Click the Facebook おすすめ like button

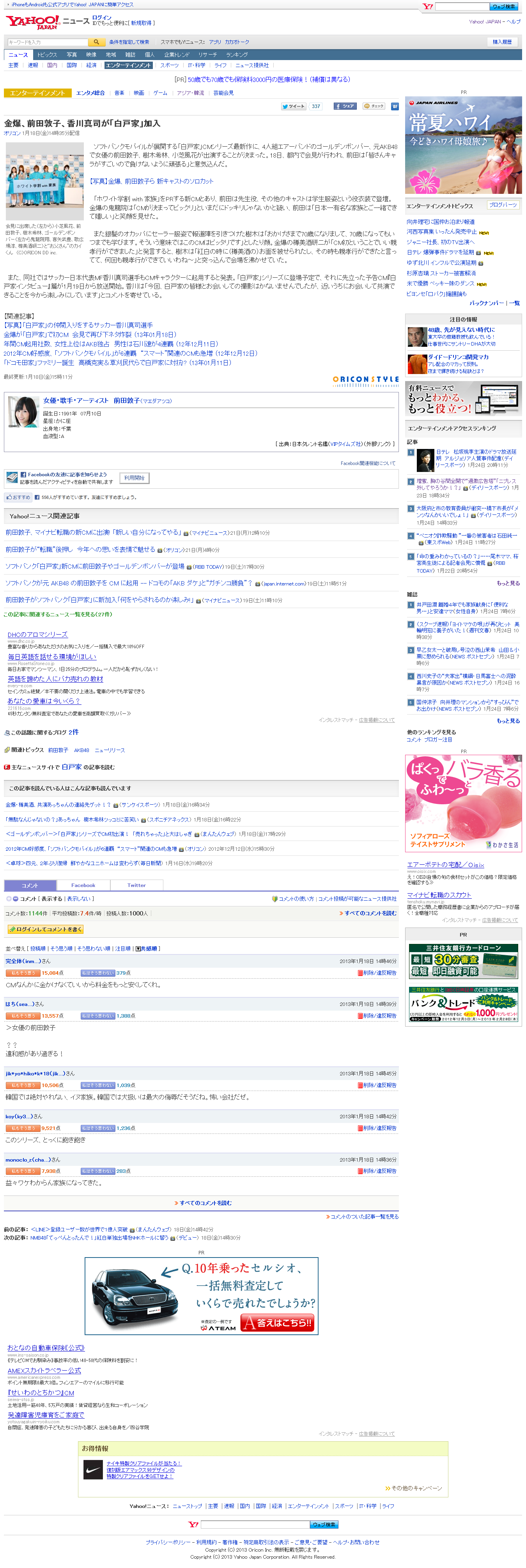pos(18,497)
